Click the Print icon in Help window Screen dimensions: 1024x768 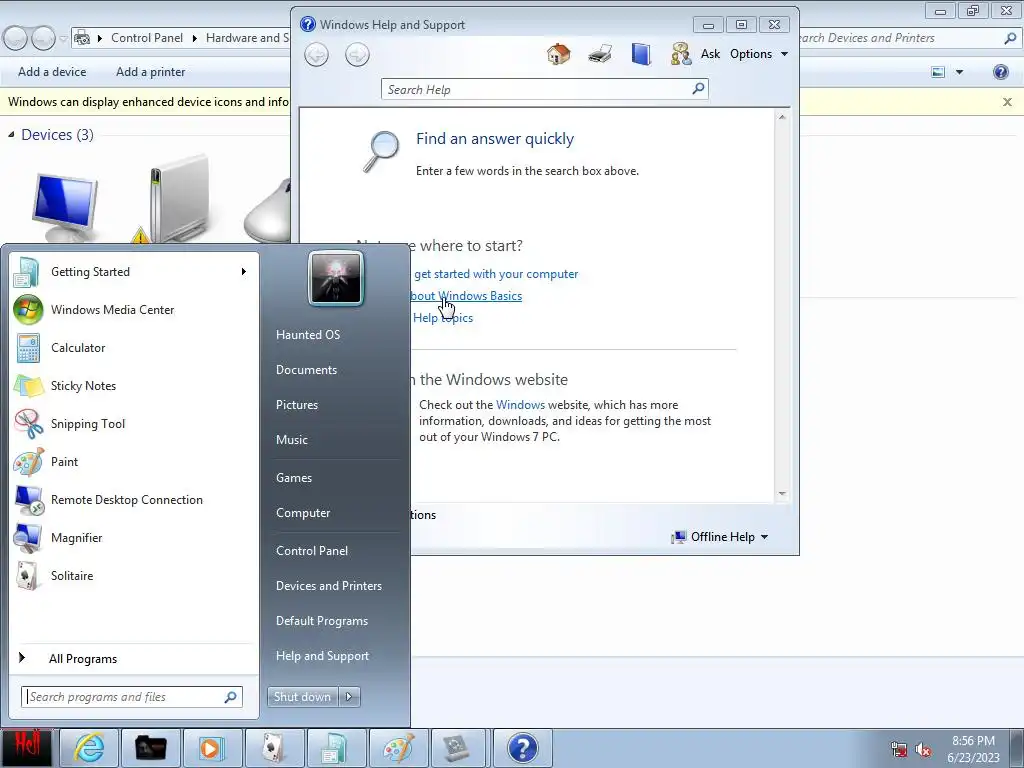click(600, 54)
